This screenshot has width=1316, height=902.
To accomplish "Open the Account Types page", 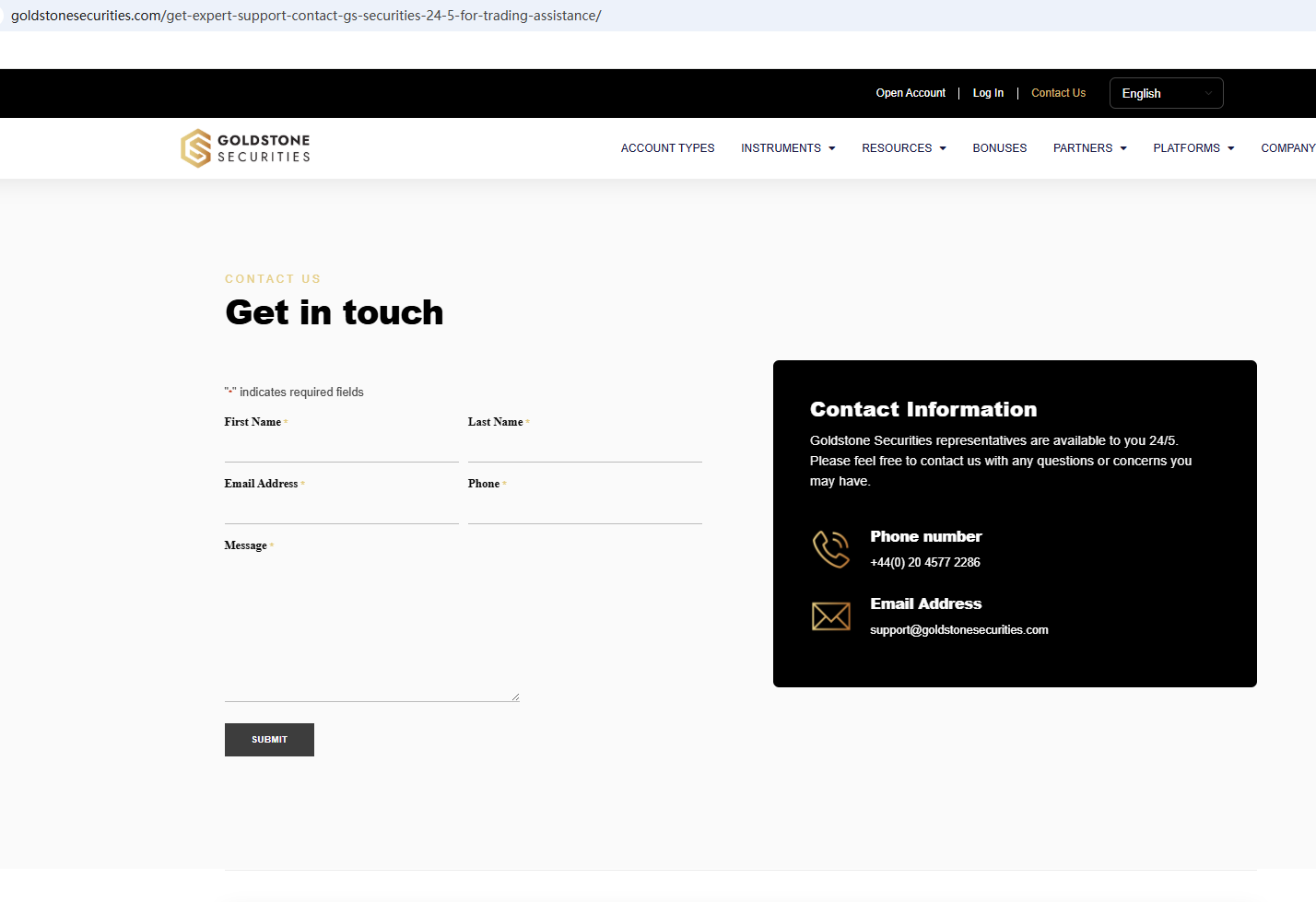I will [x=667, y=148].
